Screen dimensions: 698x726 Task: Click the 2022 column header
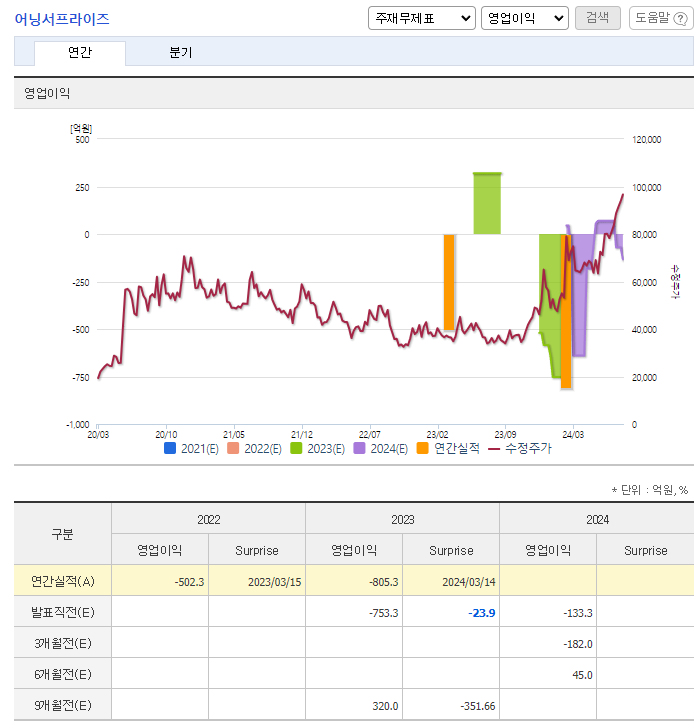point(208,519)
